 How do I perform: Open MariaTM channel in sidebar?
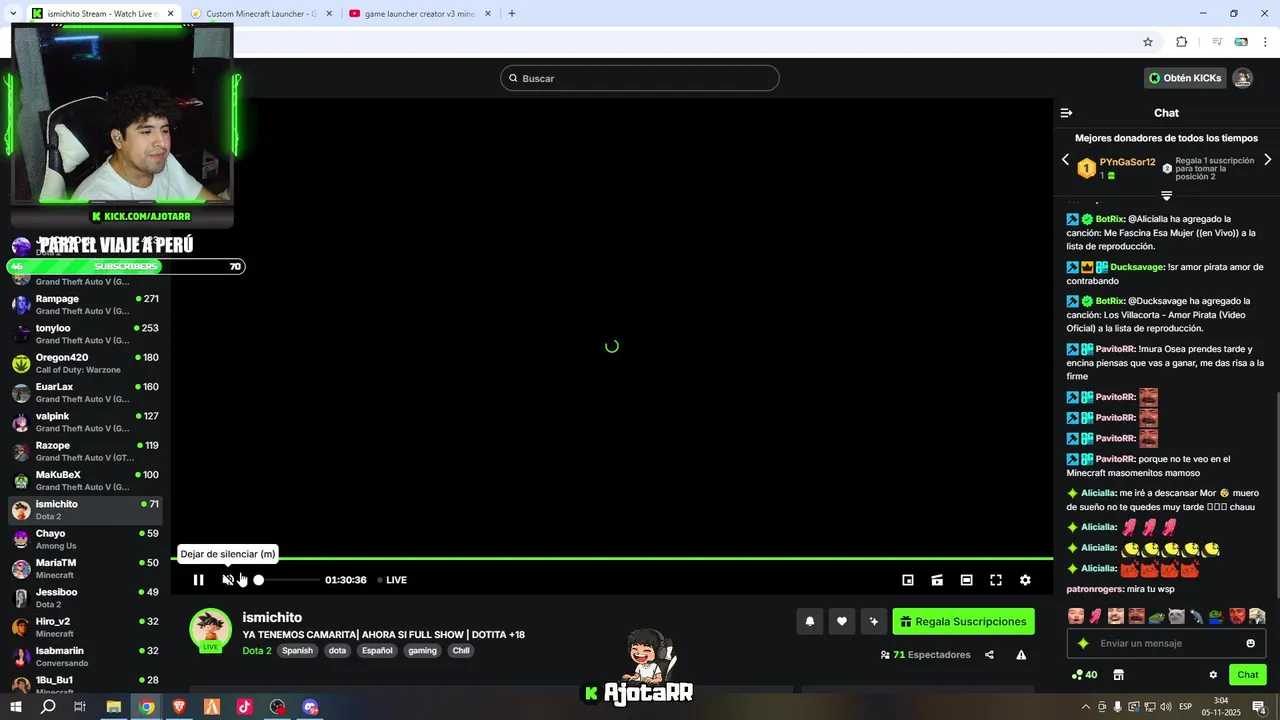pyautogui.click(x=85, y=568)
